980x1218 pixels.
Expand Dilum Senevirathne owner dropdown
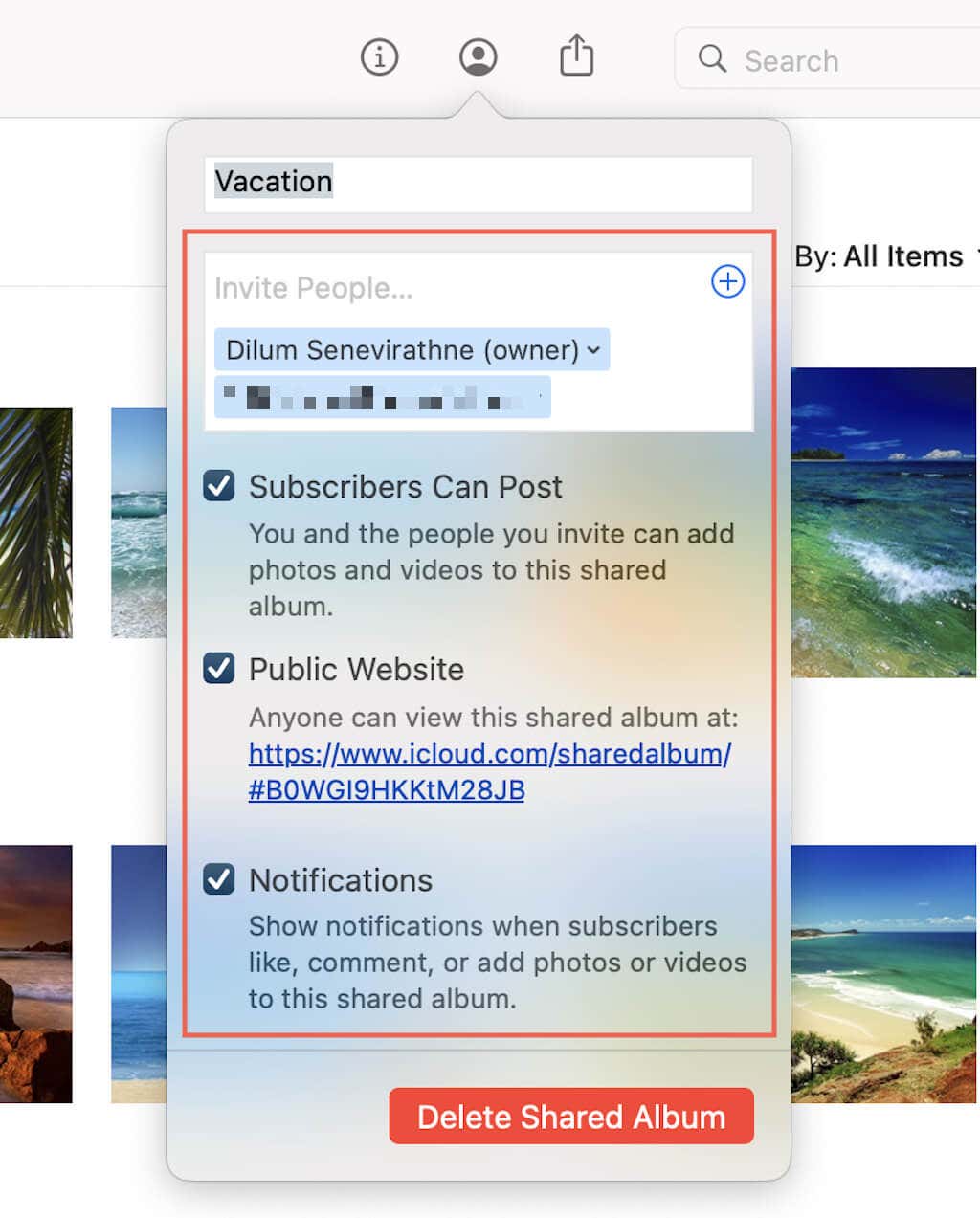point(412,349)
